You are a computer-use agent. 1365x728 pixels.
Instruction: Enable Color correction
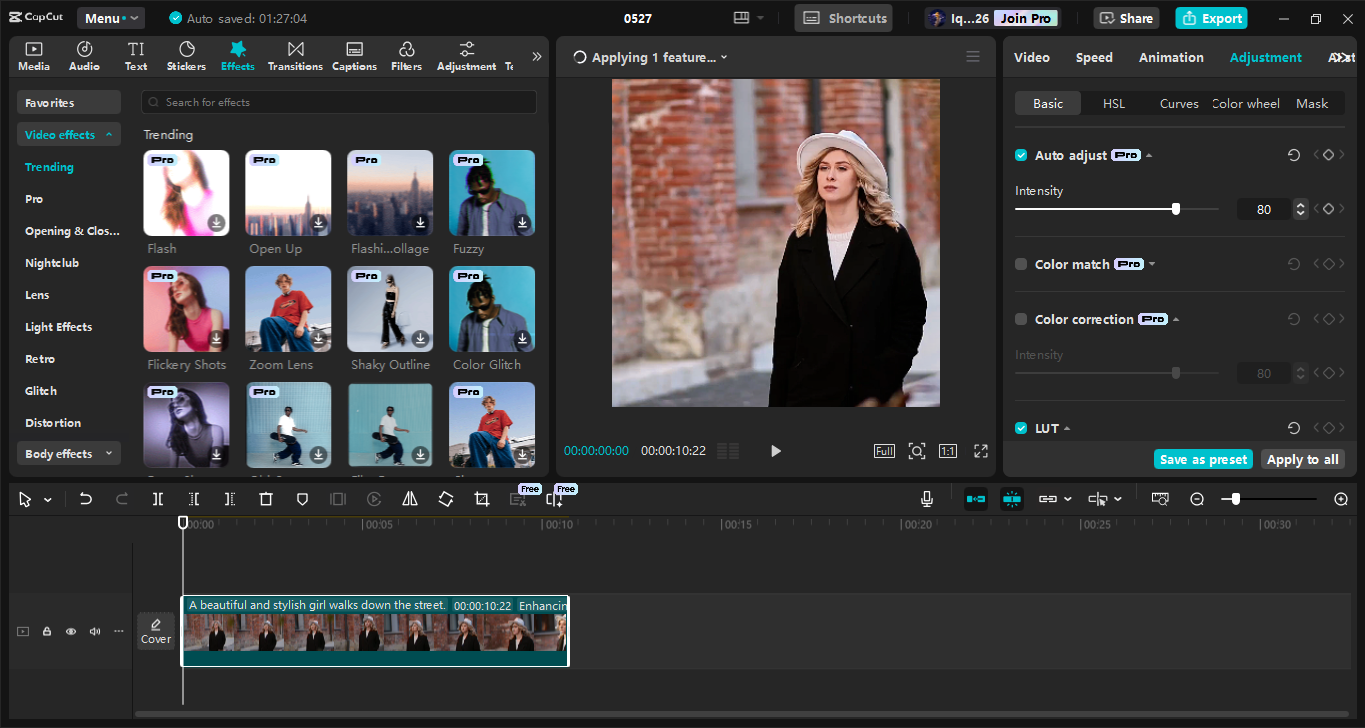1021,318
